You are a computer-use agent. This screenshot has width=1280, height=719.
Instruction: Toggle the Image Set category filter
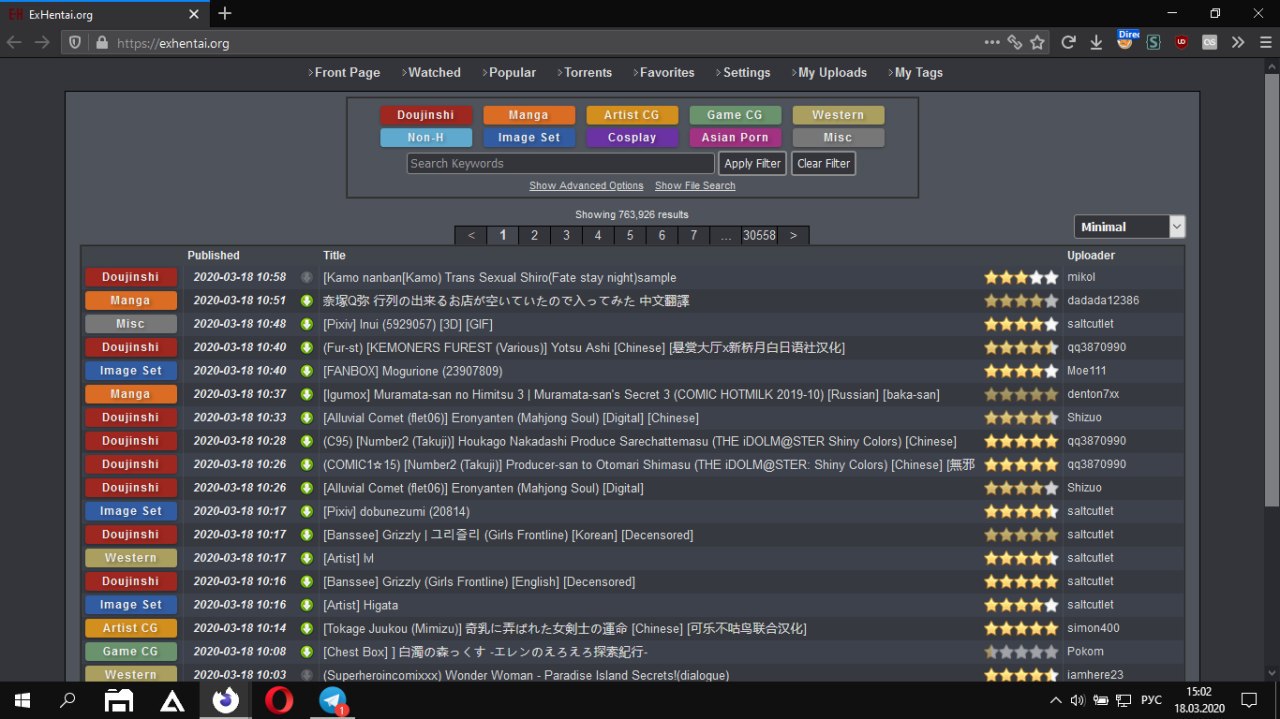(x=529, y=138)
